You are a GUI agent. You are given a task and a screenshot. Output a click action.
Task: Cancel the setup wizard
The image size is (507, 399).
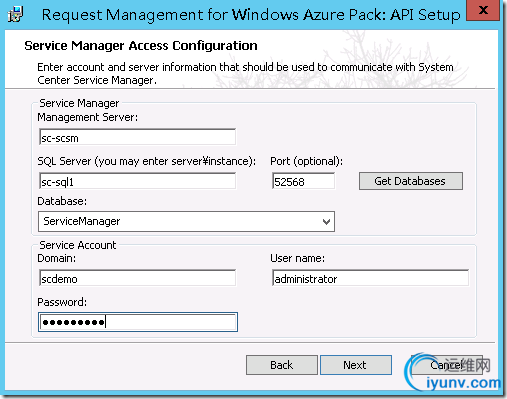(447, 365)
